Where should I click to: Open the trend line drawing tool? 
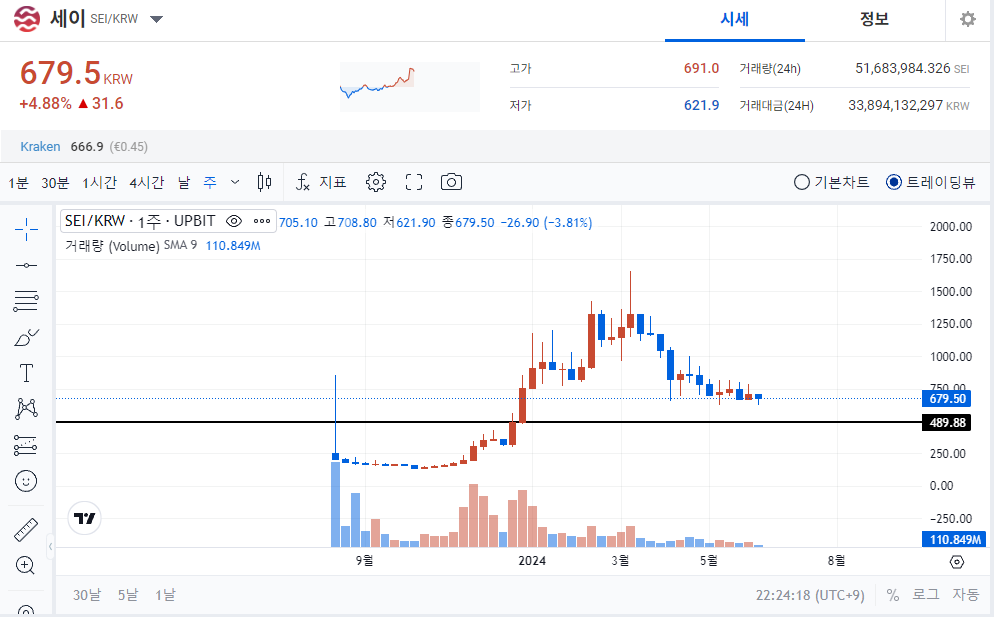coord(25,264)
